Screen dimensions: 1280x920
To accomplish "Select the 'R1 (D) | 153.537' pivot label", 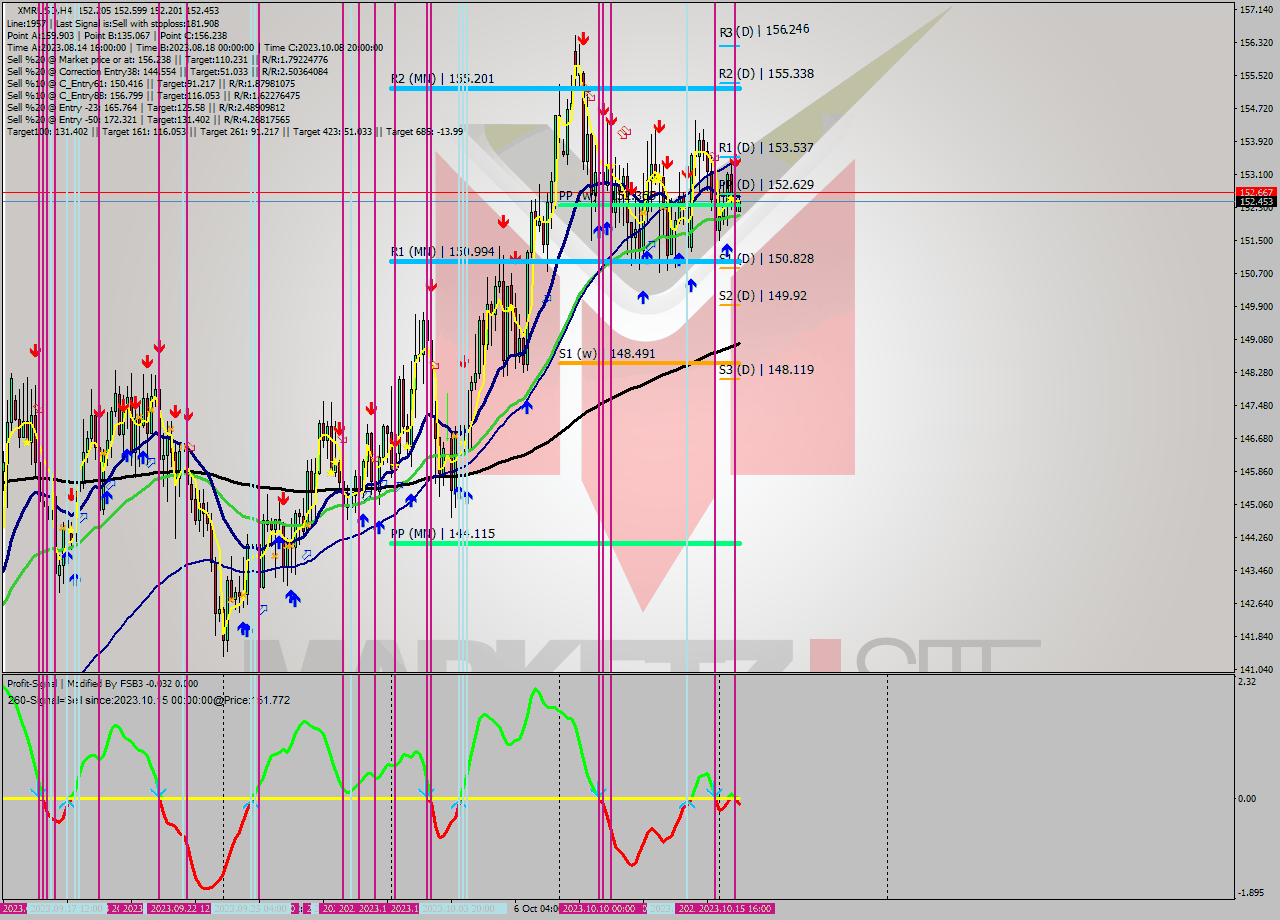I will tap(766, 147).
